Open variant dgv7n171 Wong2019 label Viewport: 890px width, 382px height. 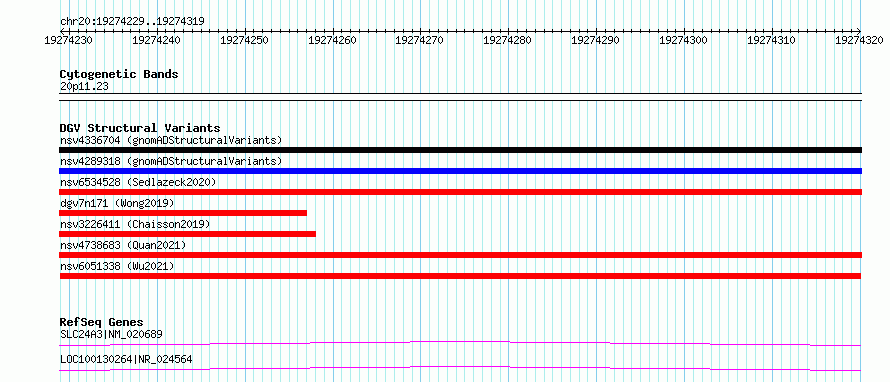pos(117,203)
